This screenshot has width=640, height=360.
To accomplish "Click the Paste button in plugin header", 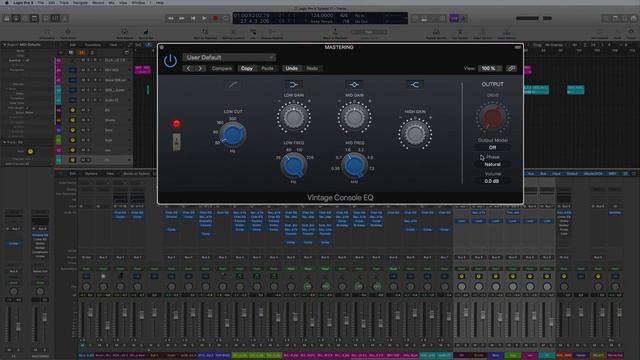I will coord(267,69).
